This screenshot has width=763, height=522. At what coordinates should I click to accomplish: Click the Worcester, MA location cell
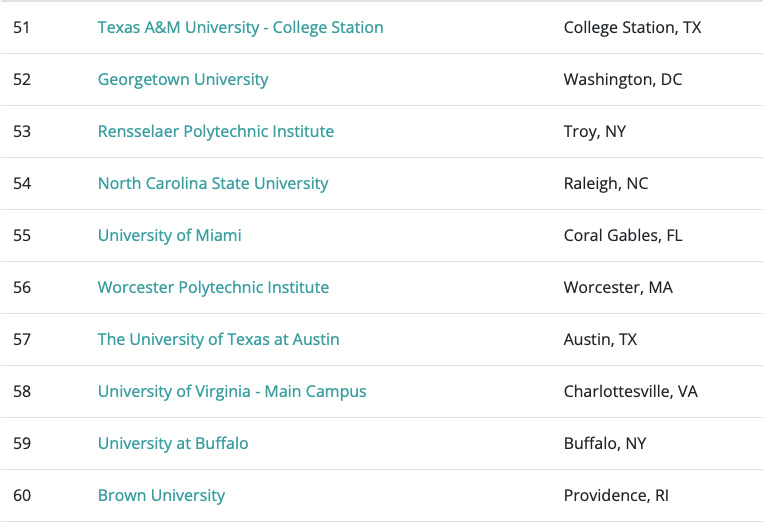618,288
